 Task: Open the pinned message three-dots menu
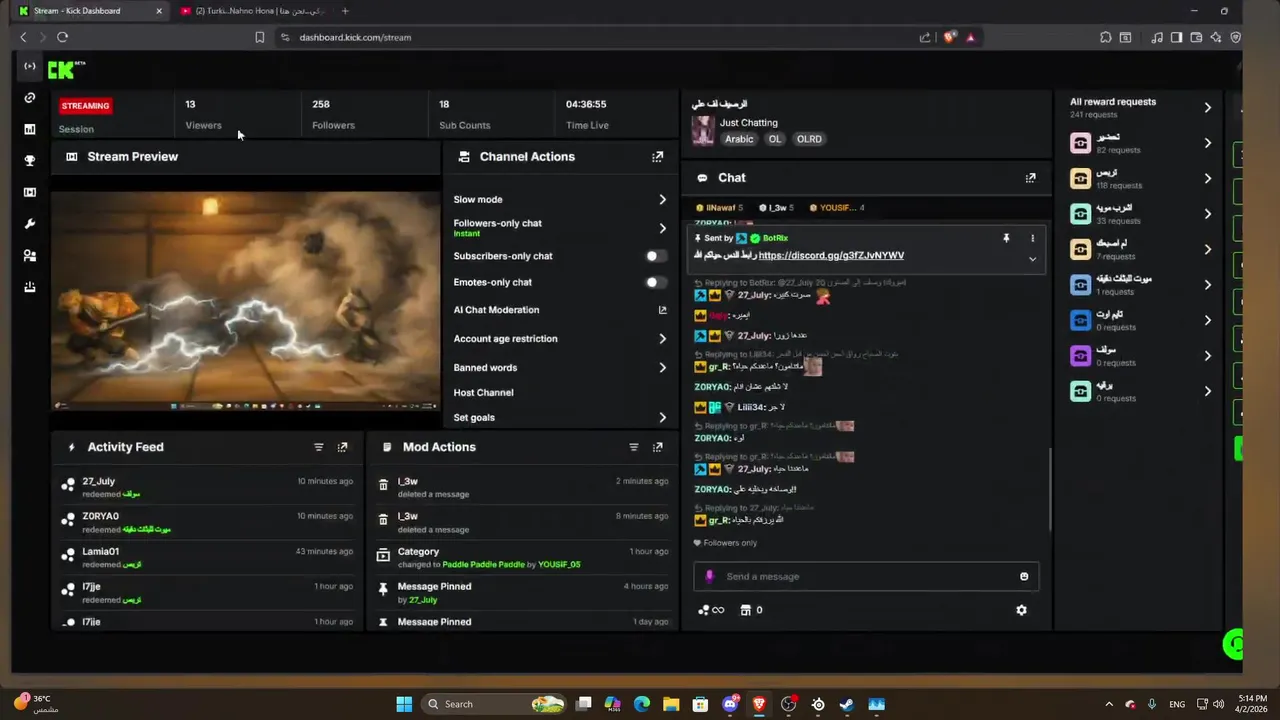[1033, 239]
